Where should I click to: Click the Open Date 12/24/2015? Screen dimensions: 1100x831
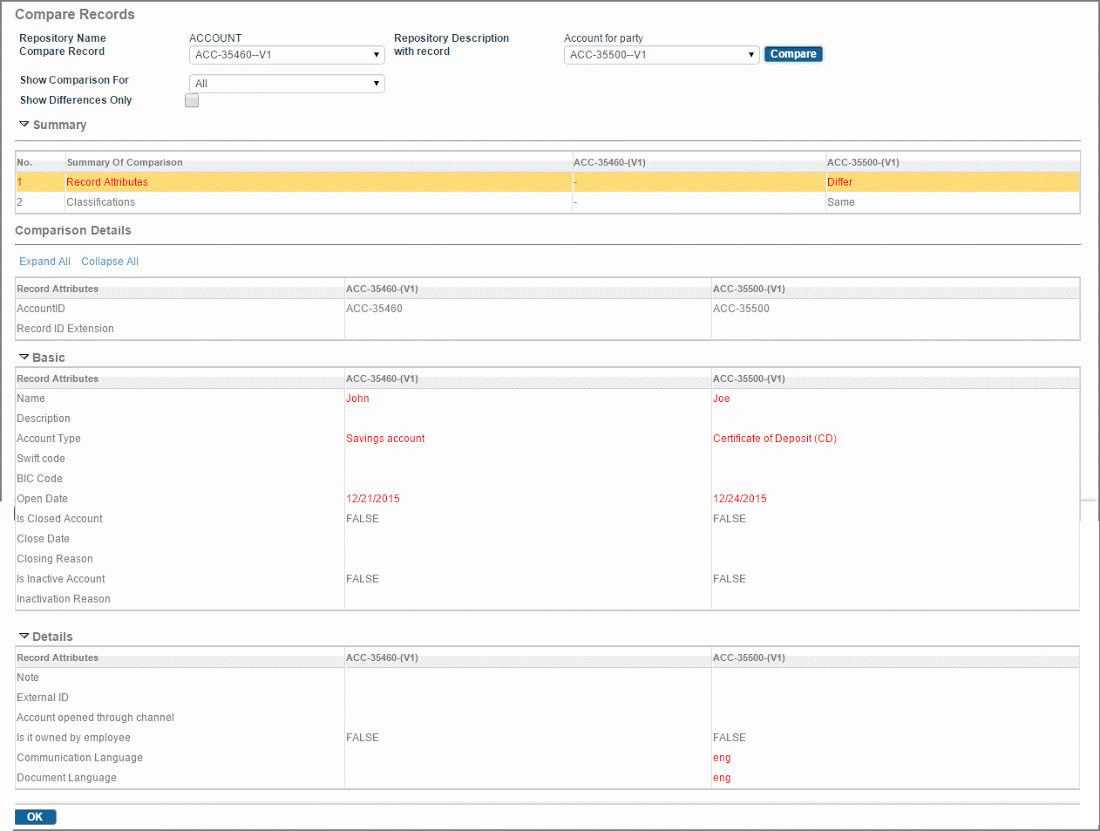pos(739,499)
